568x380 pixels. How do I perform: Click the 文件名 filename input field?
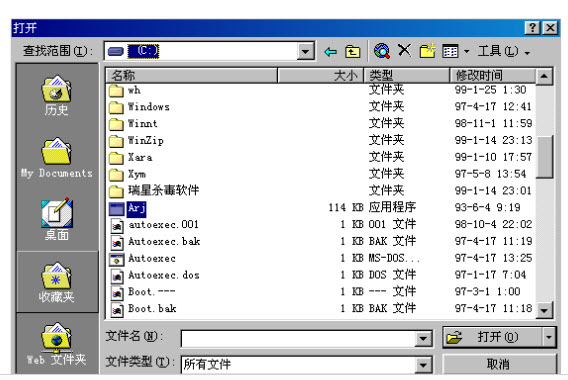(298, 339)
